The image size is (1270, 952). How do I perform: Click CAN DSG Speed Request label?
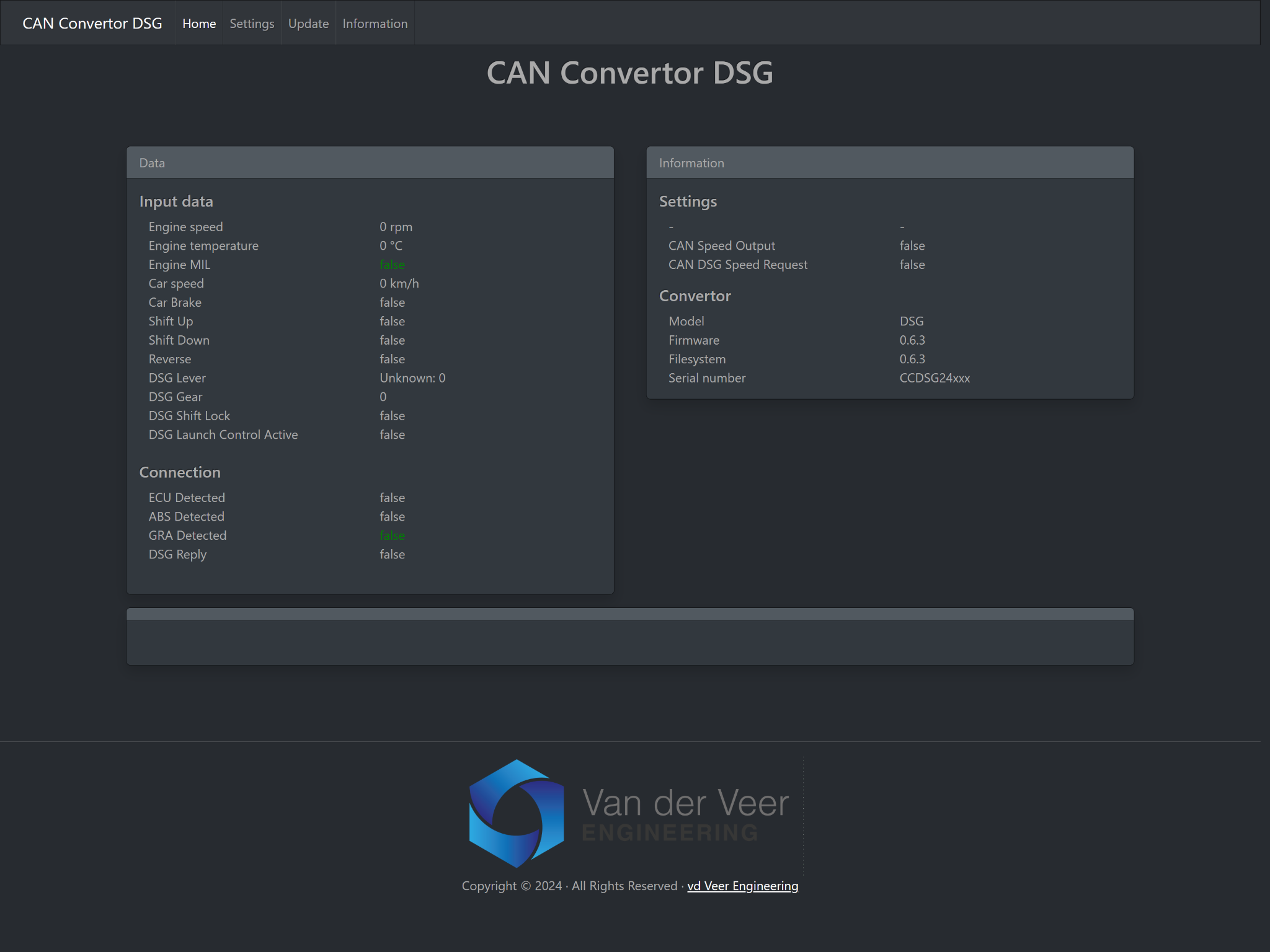738,265
